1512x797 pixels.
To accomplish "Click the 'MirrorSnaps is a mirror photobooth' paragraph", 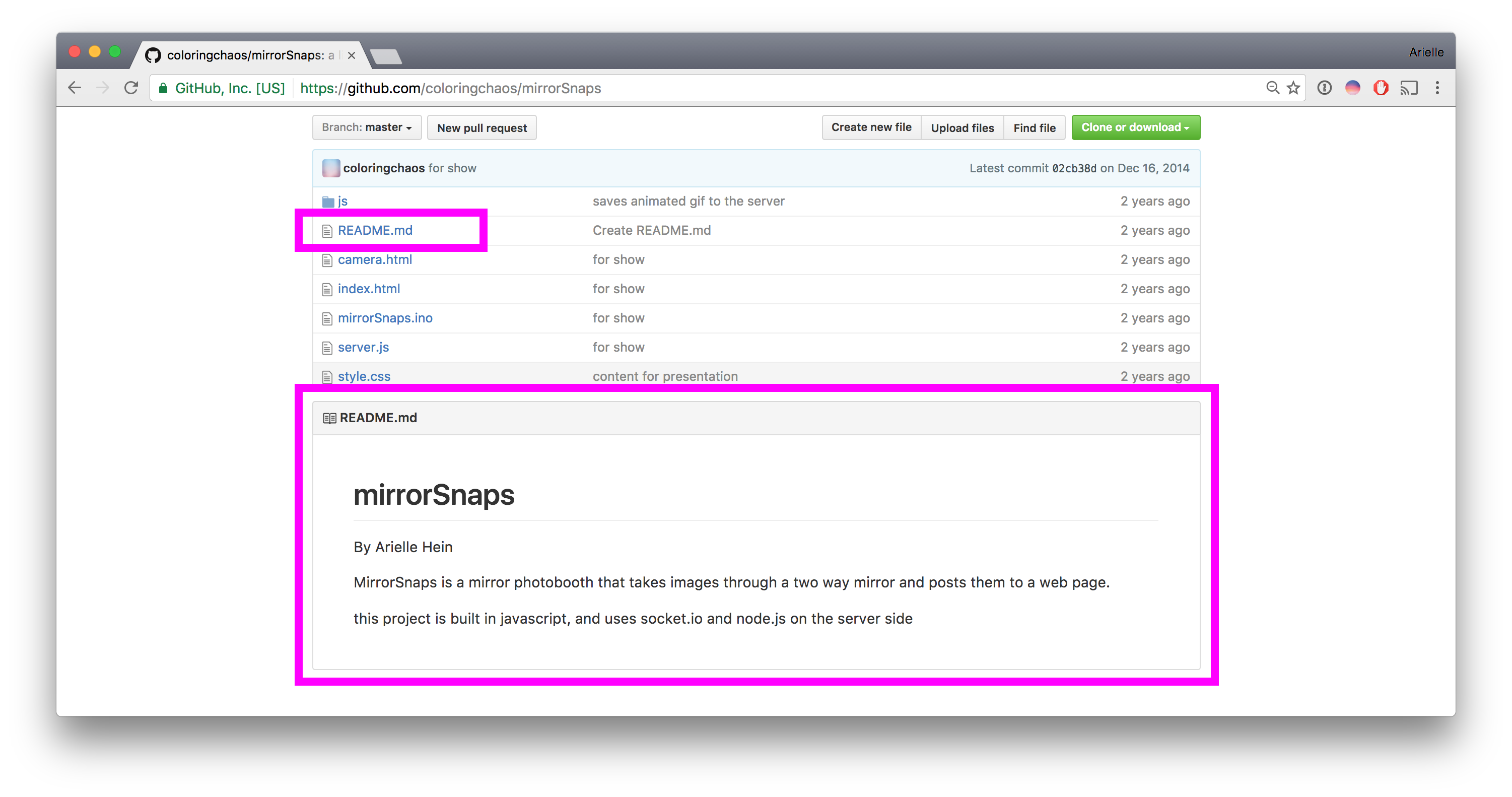I will [731, 583].
